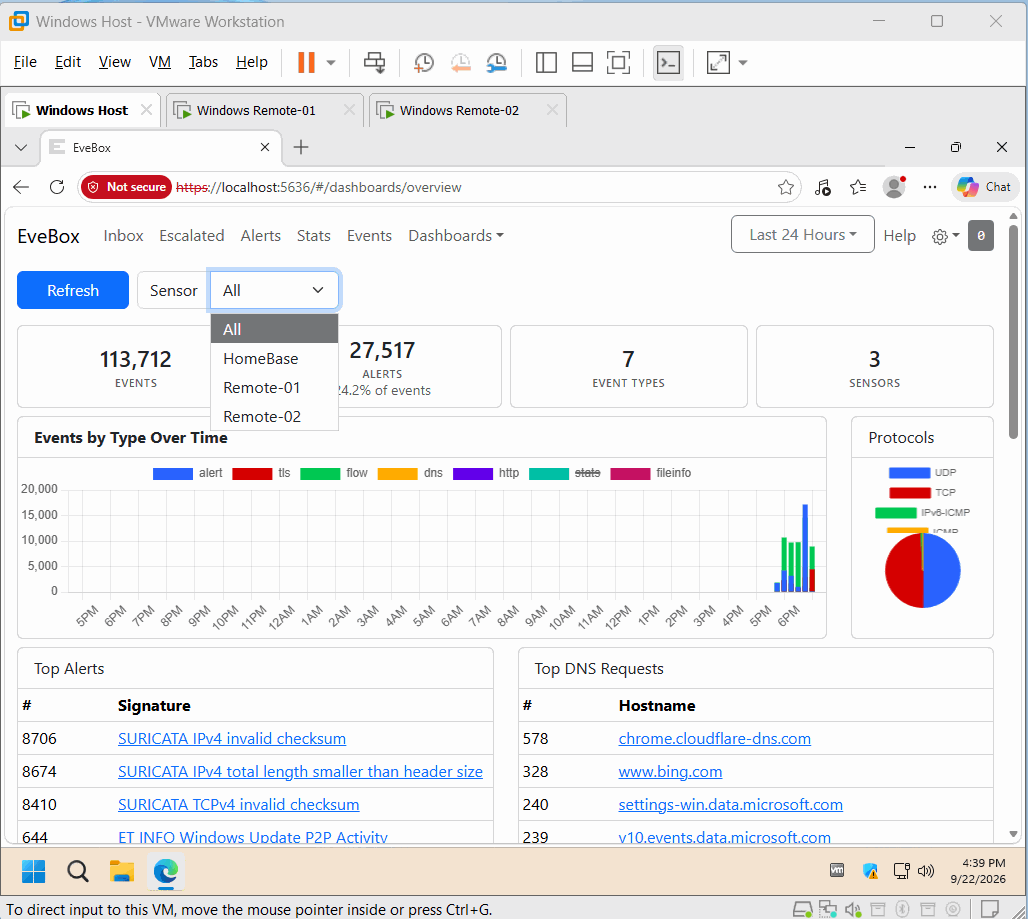The height and width of the screenshot is (919, 1028).
Task: Revert to snapshot icon
Action: pyautogui.click(x=460, y=63)
